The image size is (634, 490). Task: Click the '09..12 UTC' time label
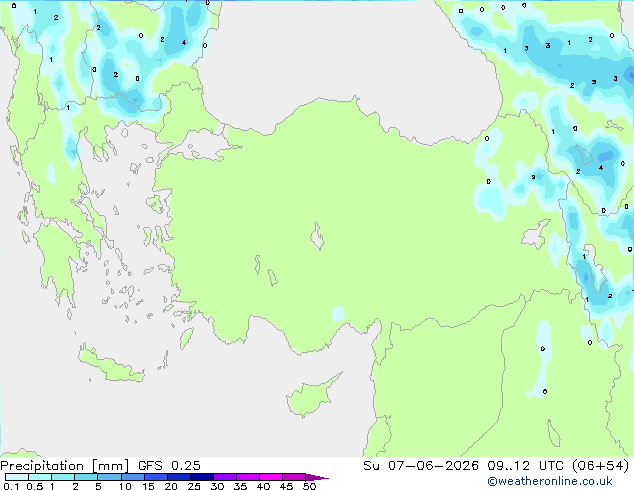(526, 465)
